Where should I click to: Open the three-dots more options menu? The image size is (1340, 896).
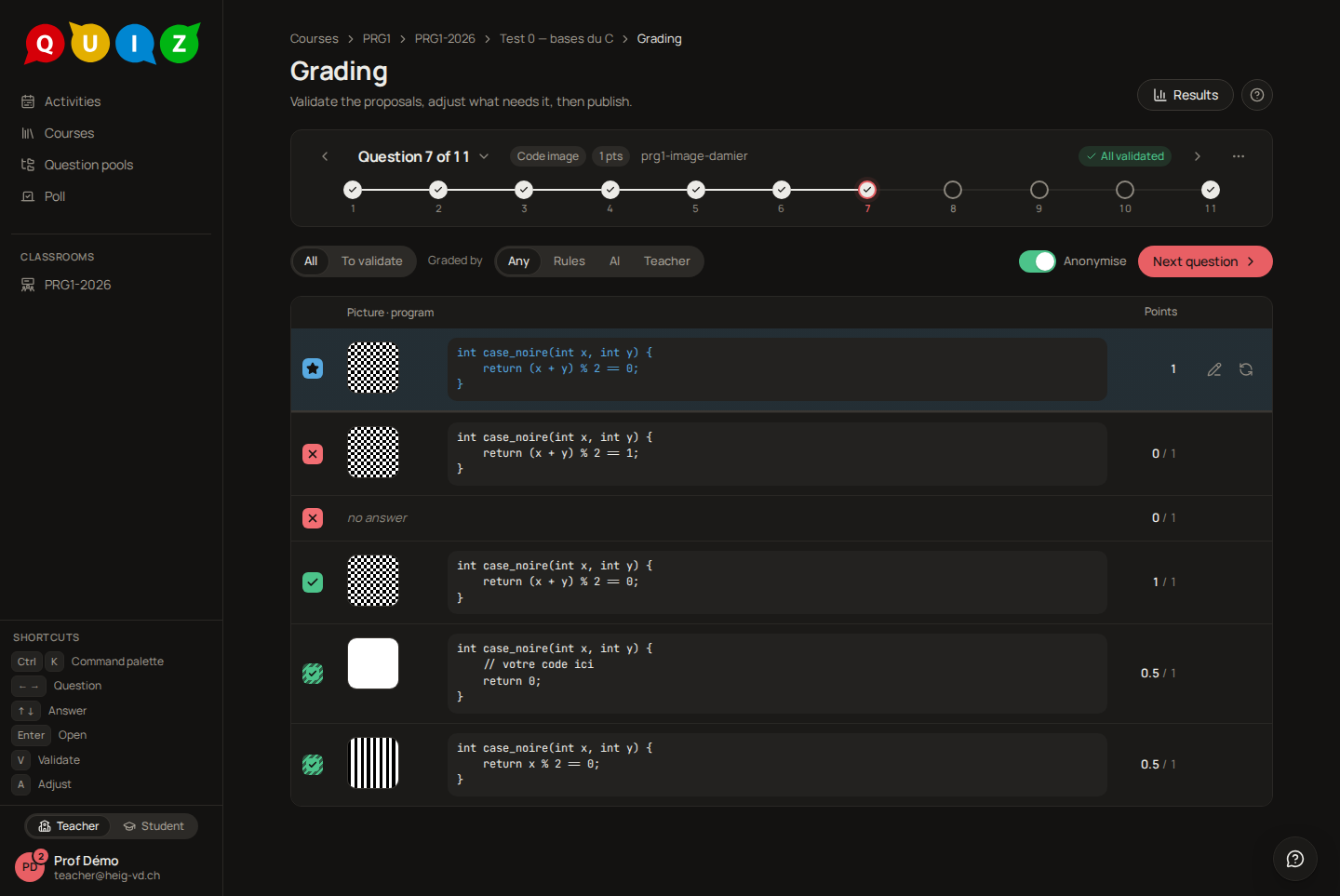click(x=1239, y=156)
